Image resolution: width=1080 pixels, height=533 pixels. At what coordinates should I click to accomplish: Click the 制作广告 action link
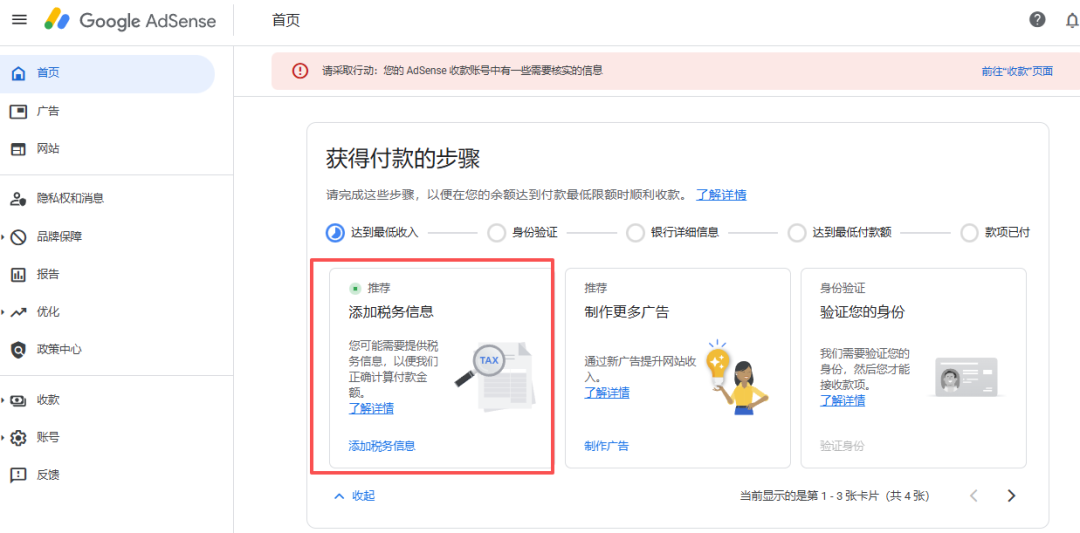(x=607, y=446)
